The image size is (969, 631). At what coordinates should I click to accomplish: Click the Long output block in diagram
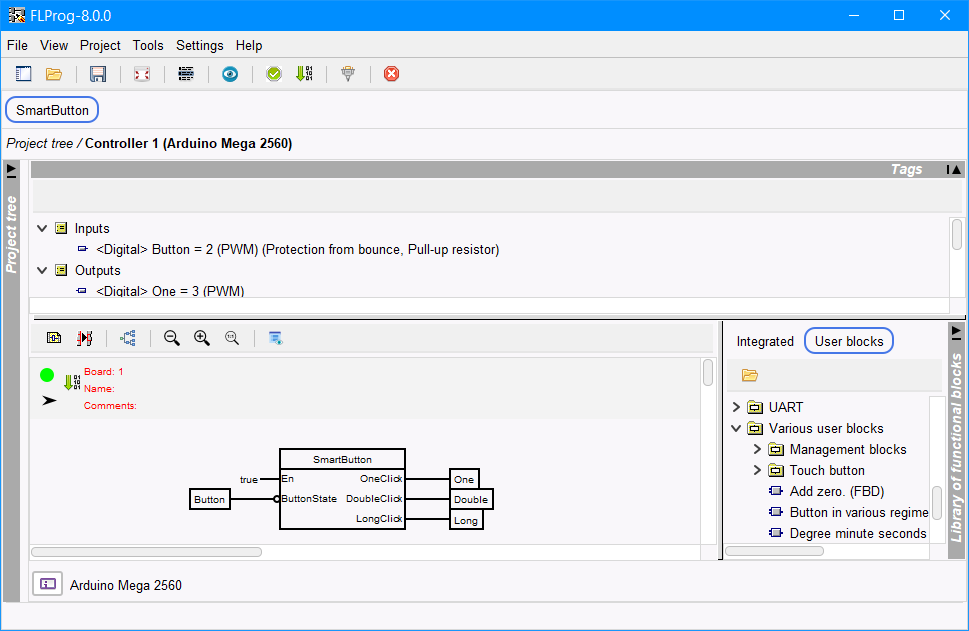click(x=466, y=520)
